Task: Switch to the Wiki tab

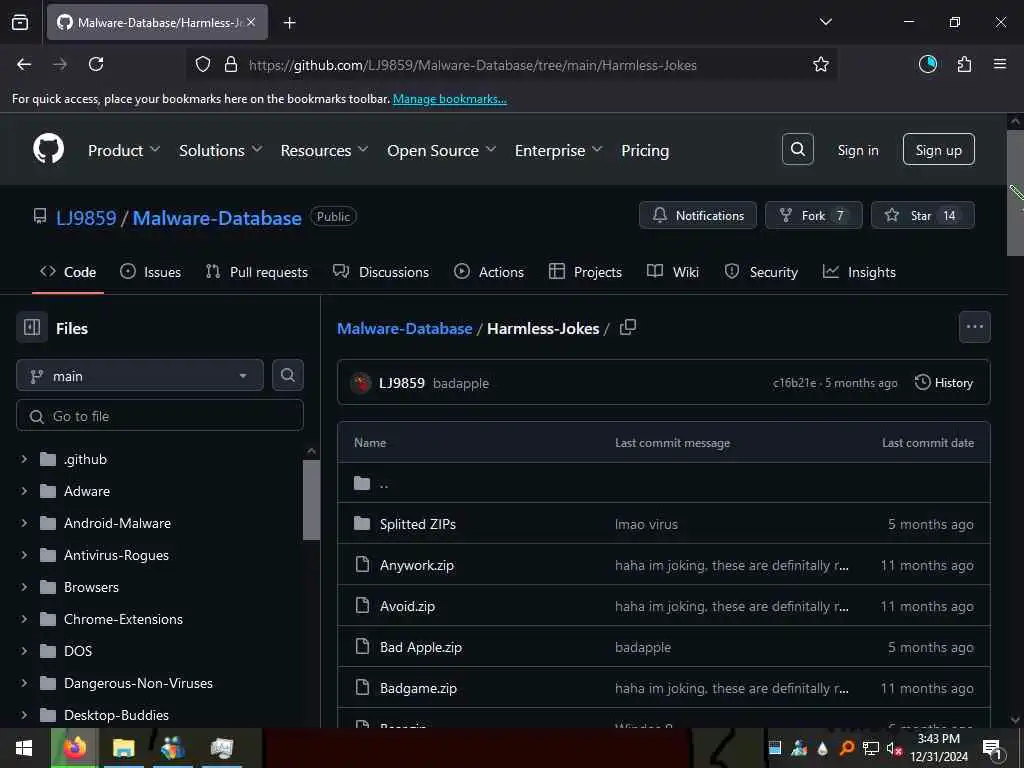Action: point(673,272)
